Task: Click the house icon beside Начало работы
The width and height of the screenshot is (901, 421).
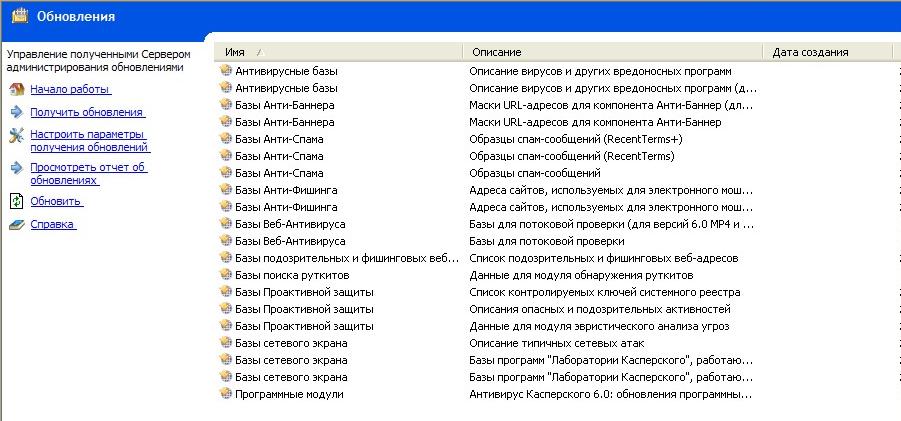Action: pos(16,89)
